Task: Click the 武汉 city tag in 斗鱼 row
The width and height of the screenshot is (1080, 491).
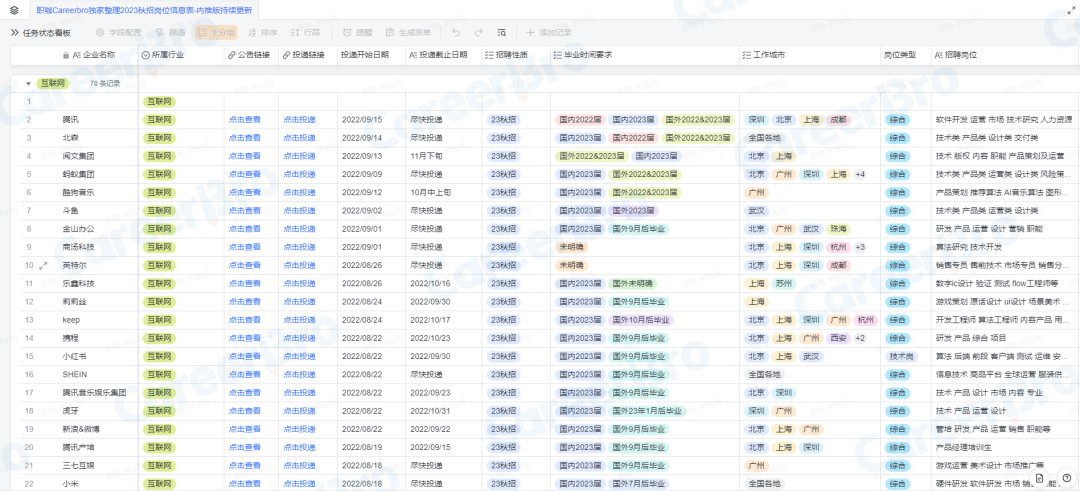Action: [756, 211]
